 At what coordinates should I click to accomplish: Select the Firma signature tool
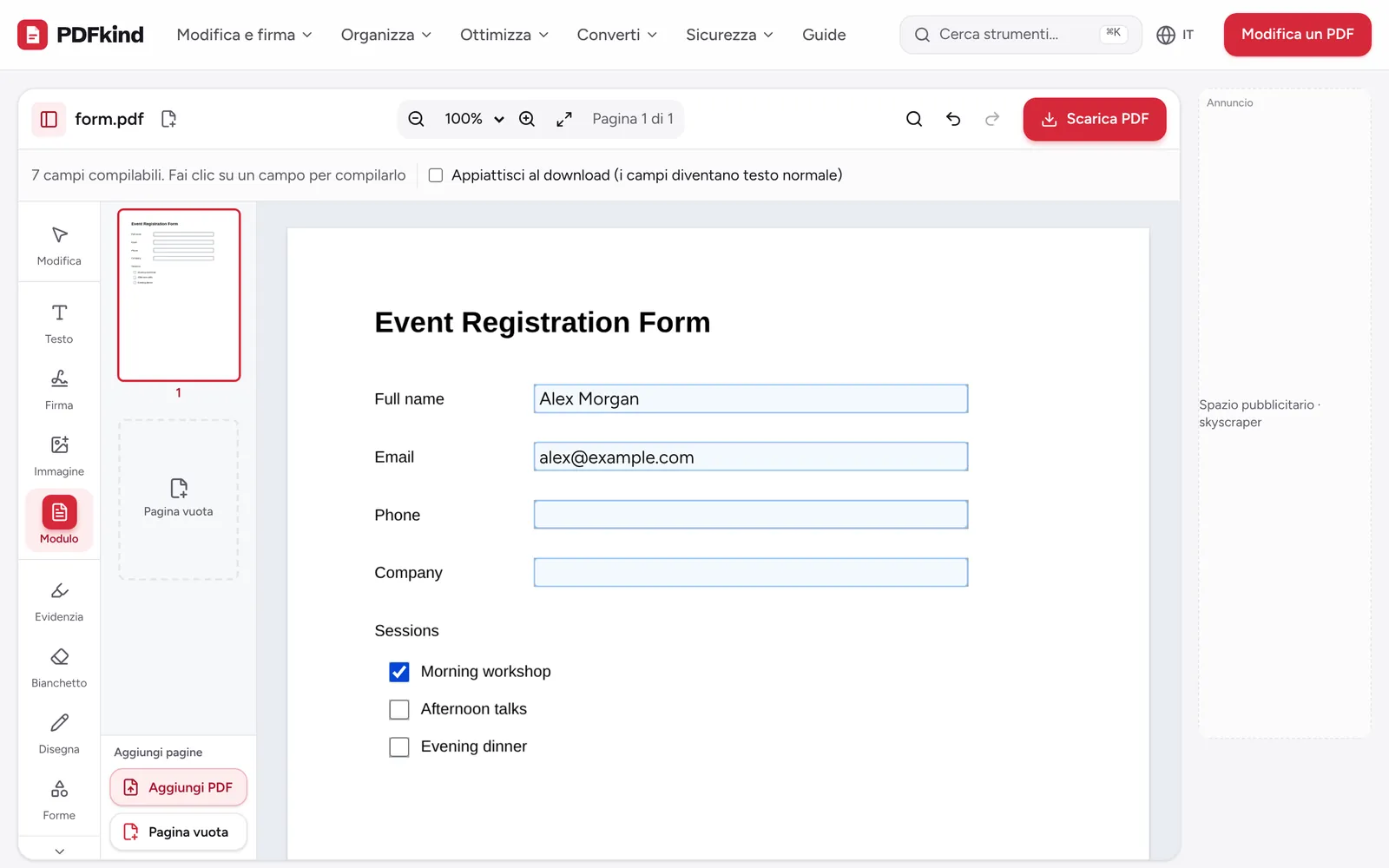click(x=59, y=390)
